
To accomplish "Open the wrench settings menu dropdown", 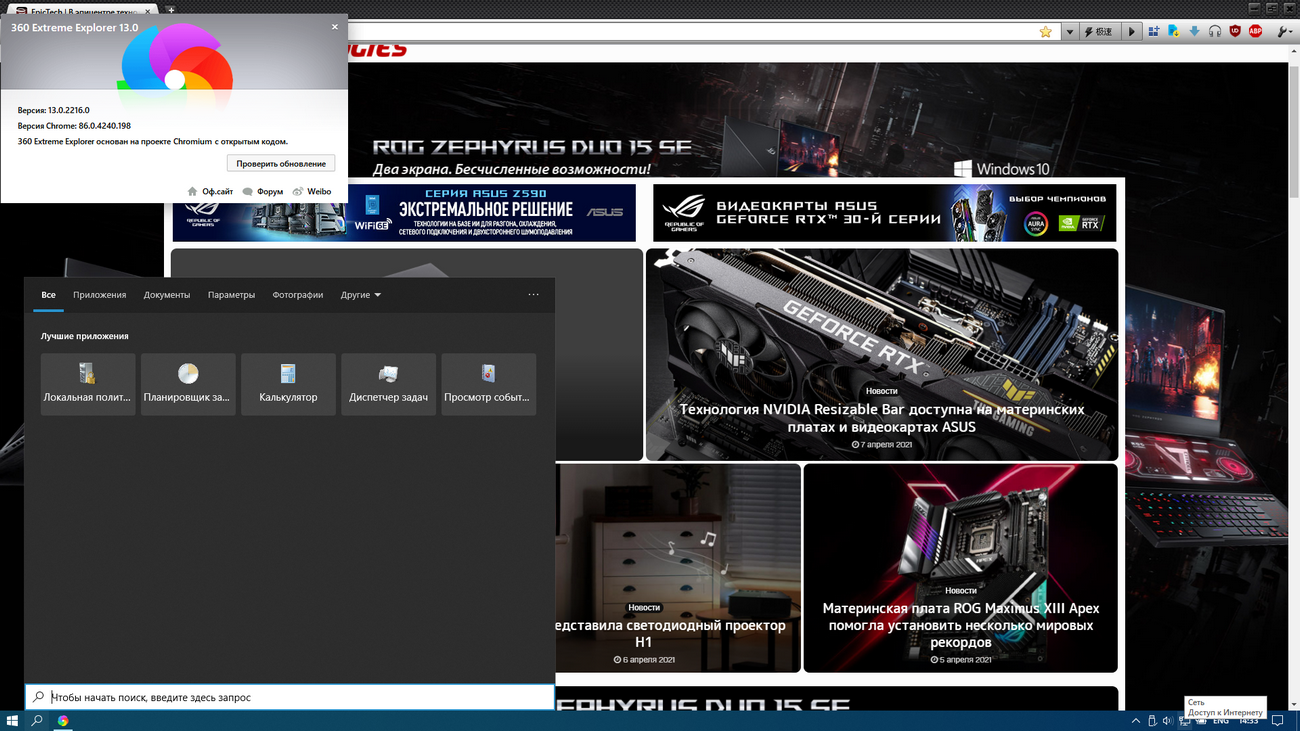I will [1285, 32].
